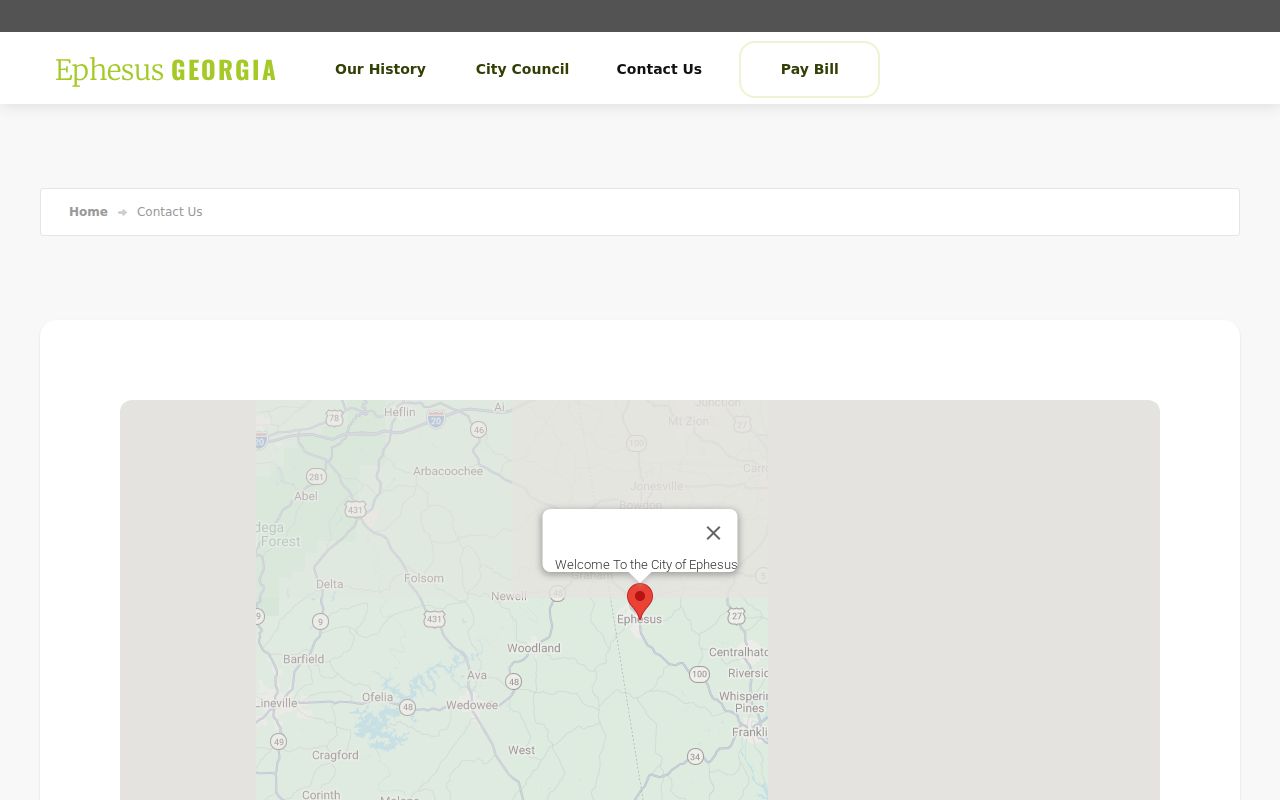Click the red map location marker

640,601
